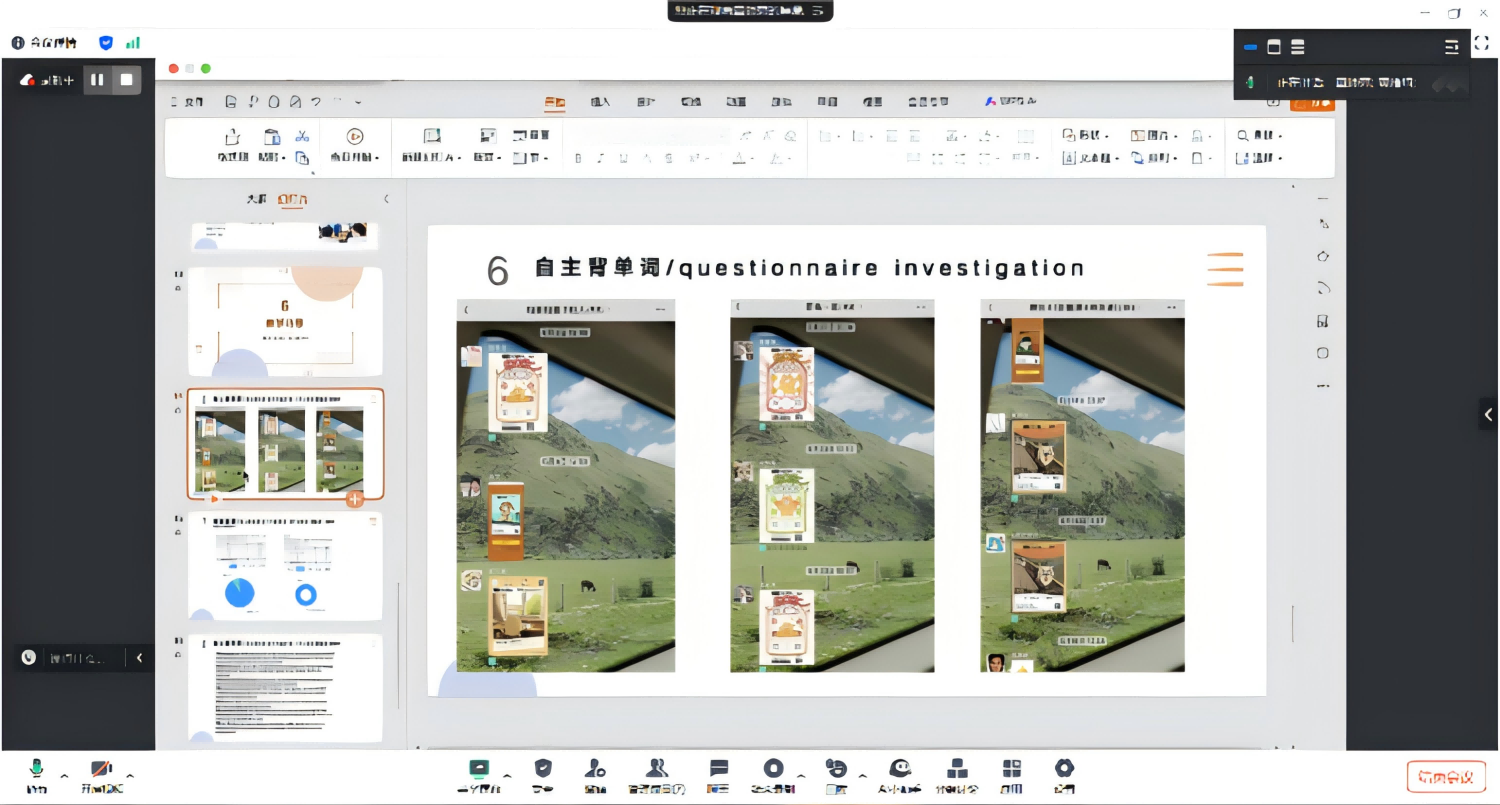Image resolution: width=1500 pixels, height=805 pixels.
Task: Turn on the camera video
Action: coord(102,770)
